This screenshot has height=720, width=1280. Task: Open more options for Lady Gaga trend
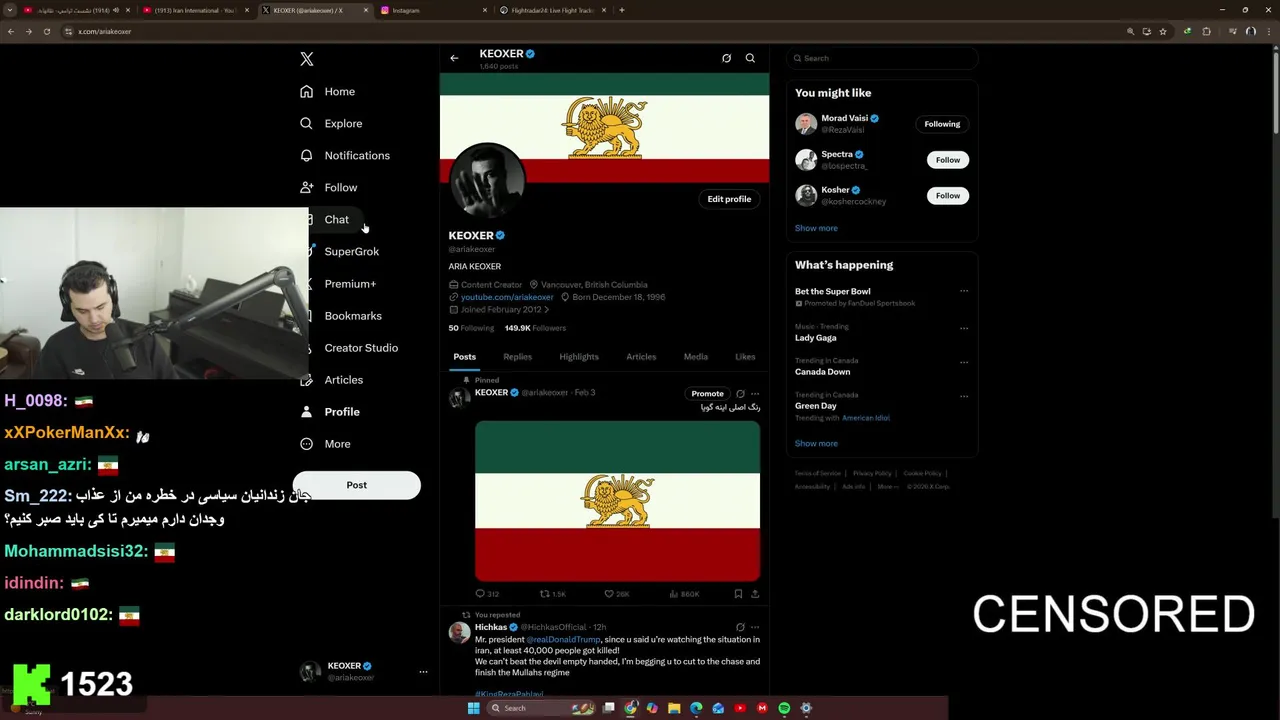pyautogui.click(x=964, y=327)
